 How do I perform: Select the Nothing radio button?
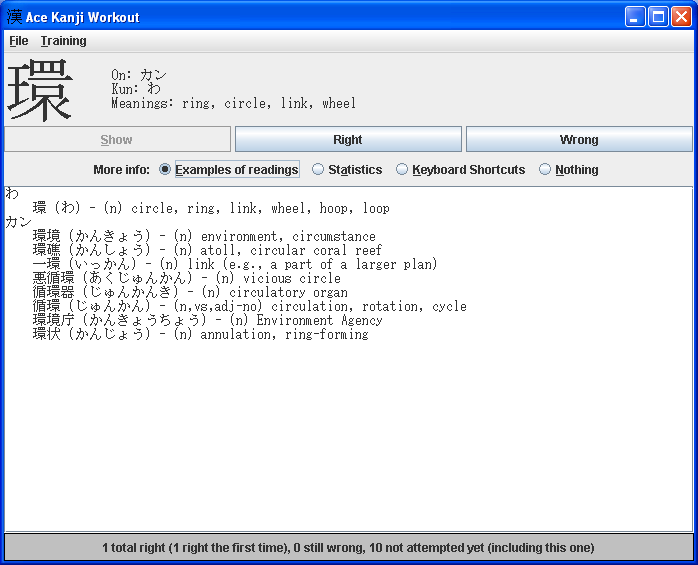(568, 170)
